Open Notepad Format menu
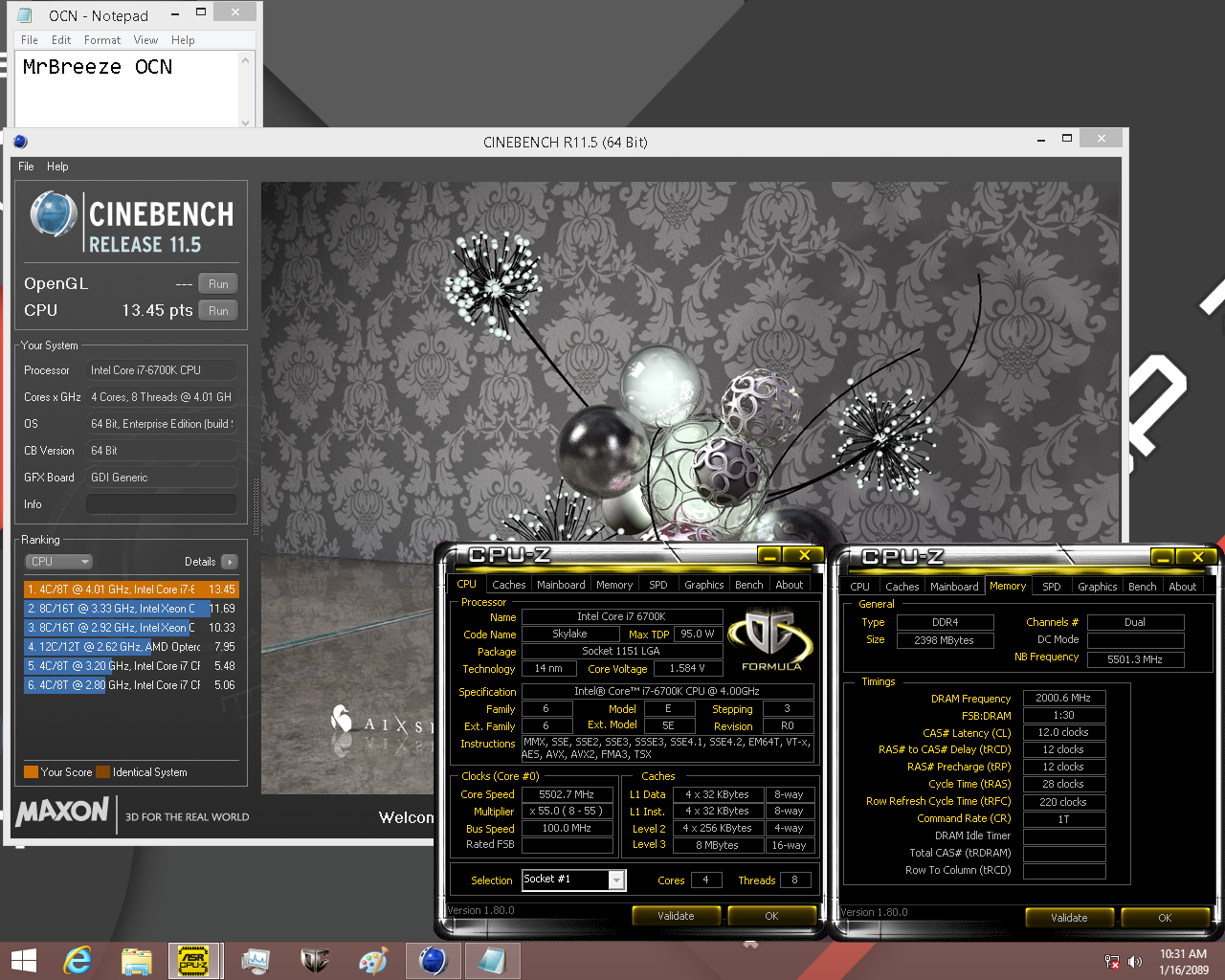 click(x=102, y=40)
